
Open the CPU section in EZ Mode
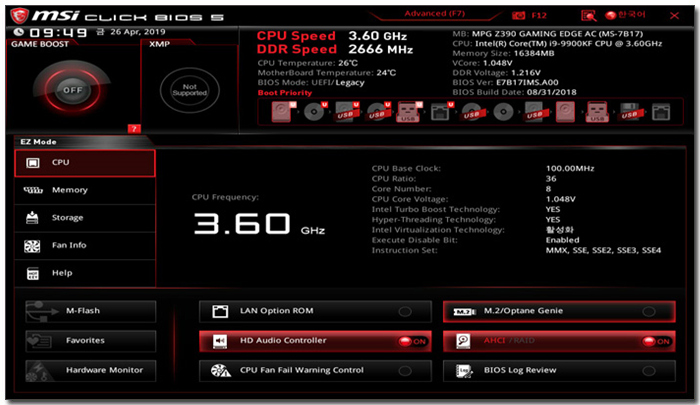coord(85,163)
